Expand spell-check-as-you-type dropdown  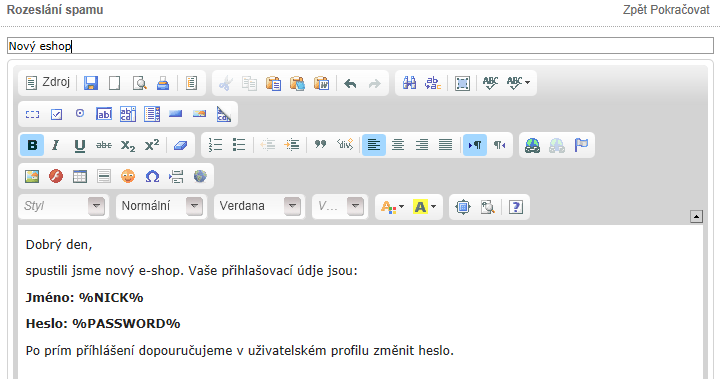coord(518,83)
